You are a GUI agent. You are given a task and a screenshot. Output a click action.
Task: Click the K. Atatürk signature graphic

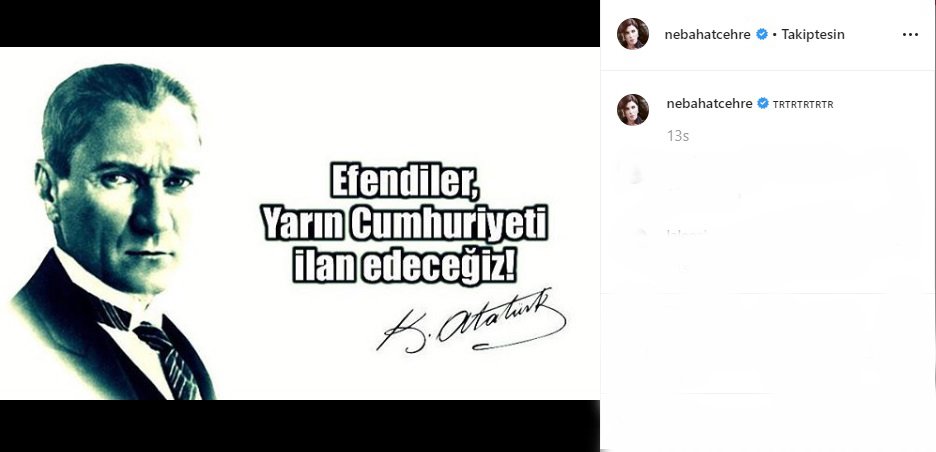471,322
